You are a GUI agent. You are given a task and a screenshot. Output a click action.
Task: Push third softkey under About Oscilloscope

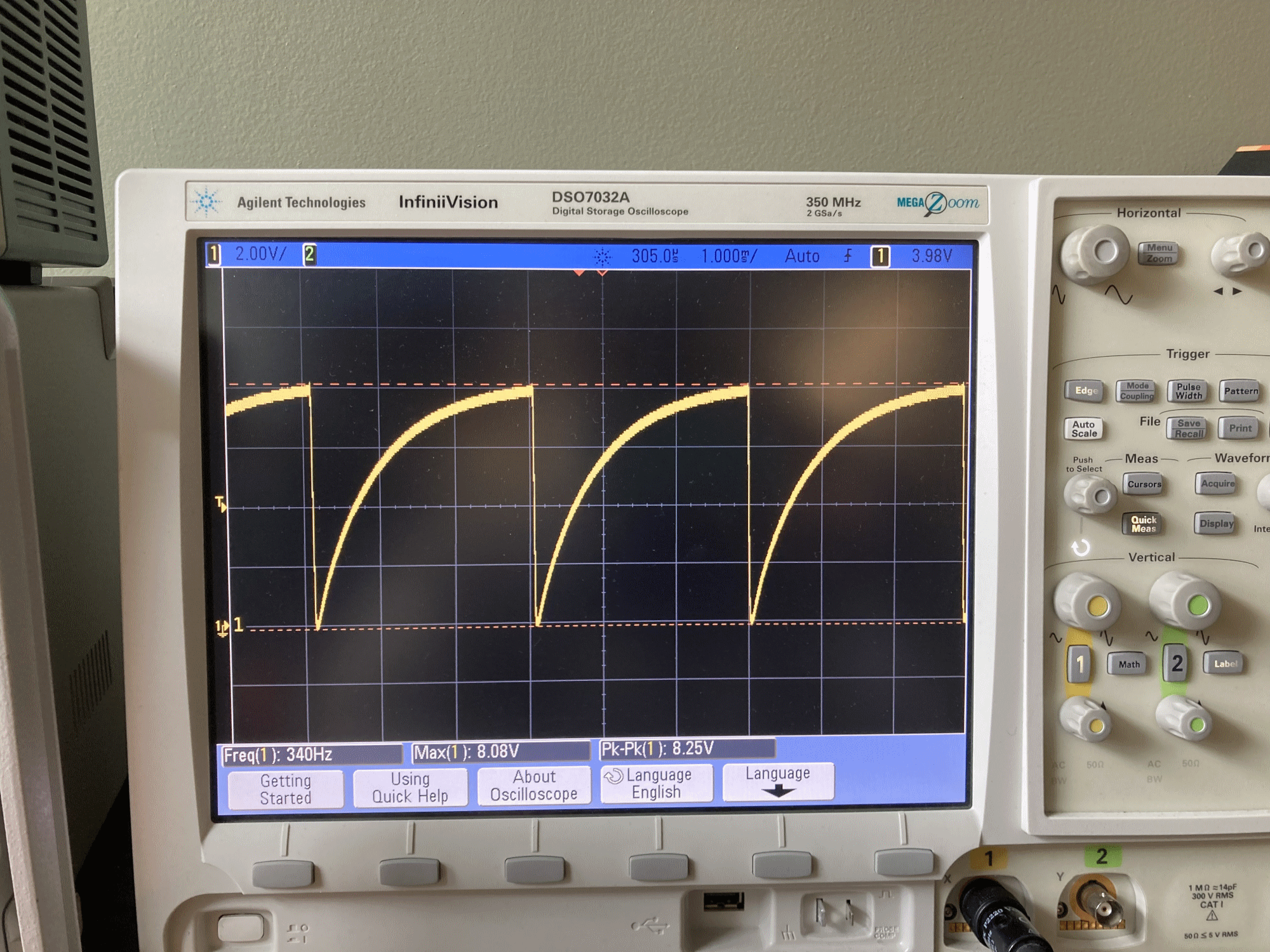pyautogui.click(x=535, y=869)
